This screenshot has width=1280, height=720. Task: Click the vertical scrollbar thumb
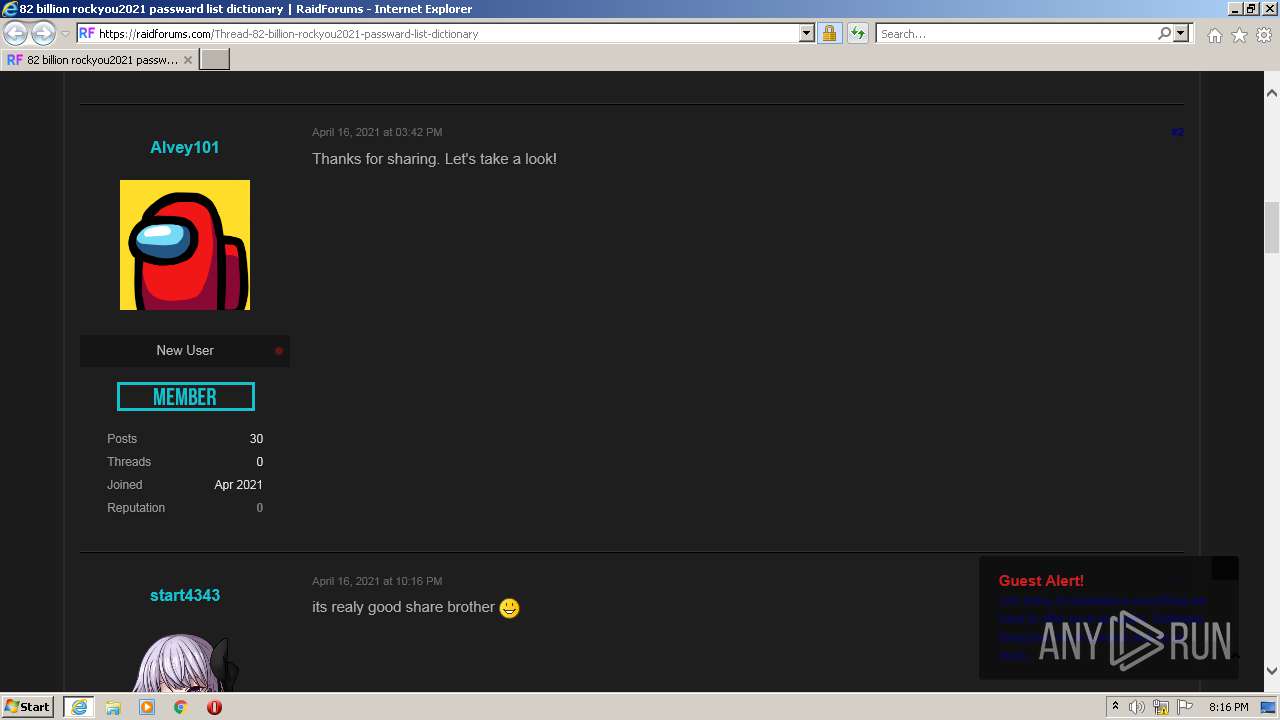coord(1272,227)
